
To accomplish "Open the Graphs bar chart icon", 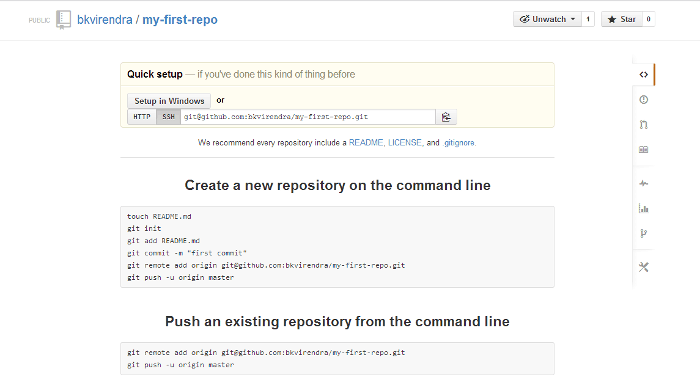I will (643, 209).
